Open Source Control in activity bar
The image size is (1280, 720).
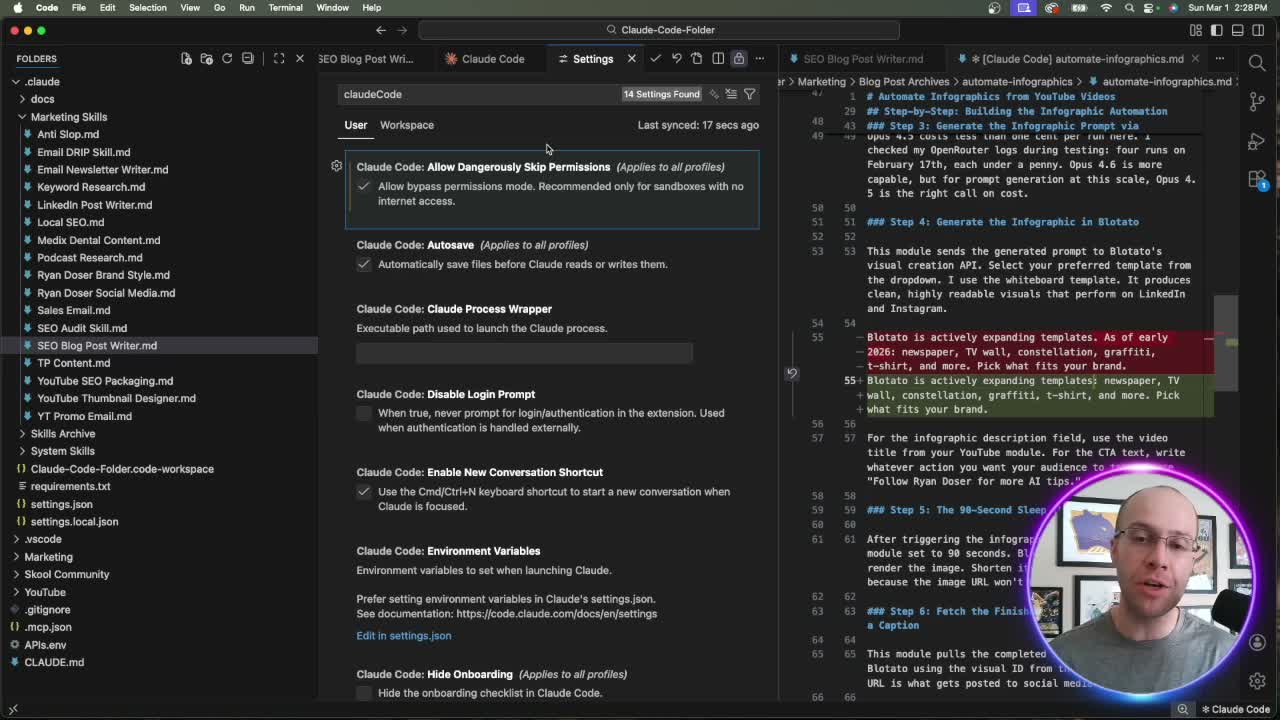[x=1257, y=101]
